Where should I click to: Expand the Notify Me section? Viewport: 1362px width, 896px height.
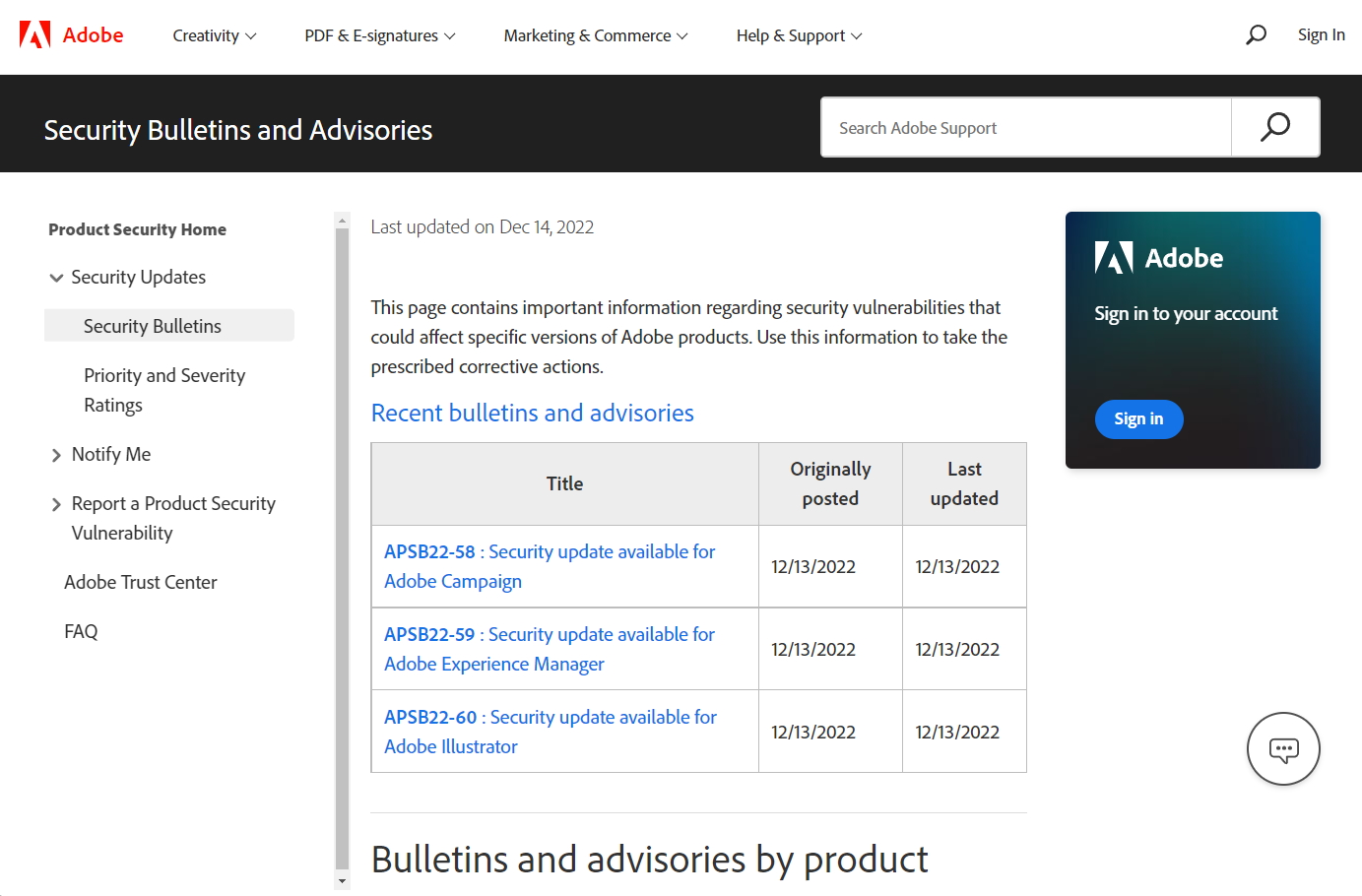coord(56,455)
